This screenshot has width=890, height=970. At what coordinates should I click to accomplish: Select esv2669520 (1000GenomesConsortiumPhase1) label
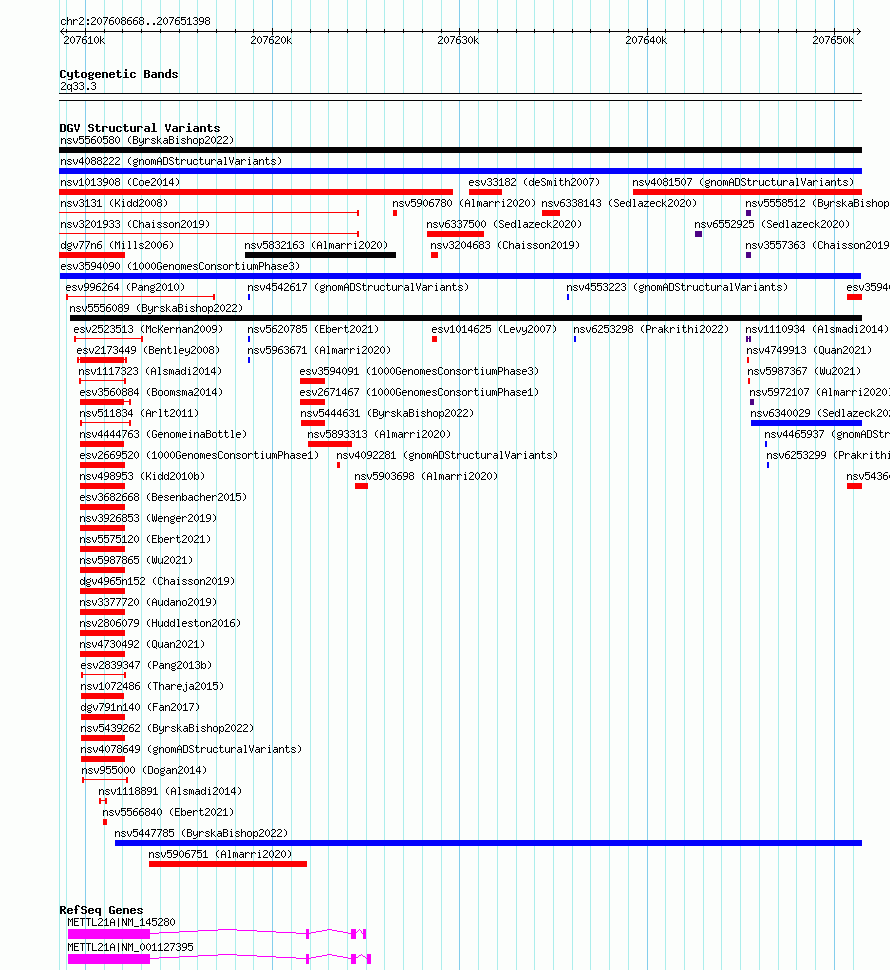pos(199,456)
